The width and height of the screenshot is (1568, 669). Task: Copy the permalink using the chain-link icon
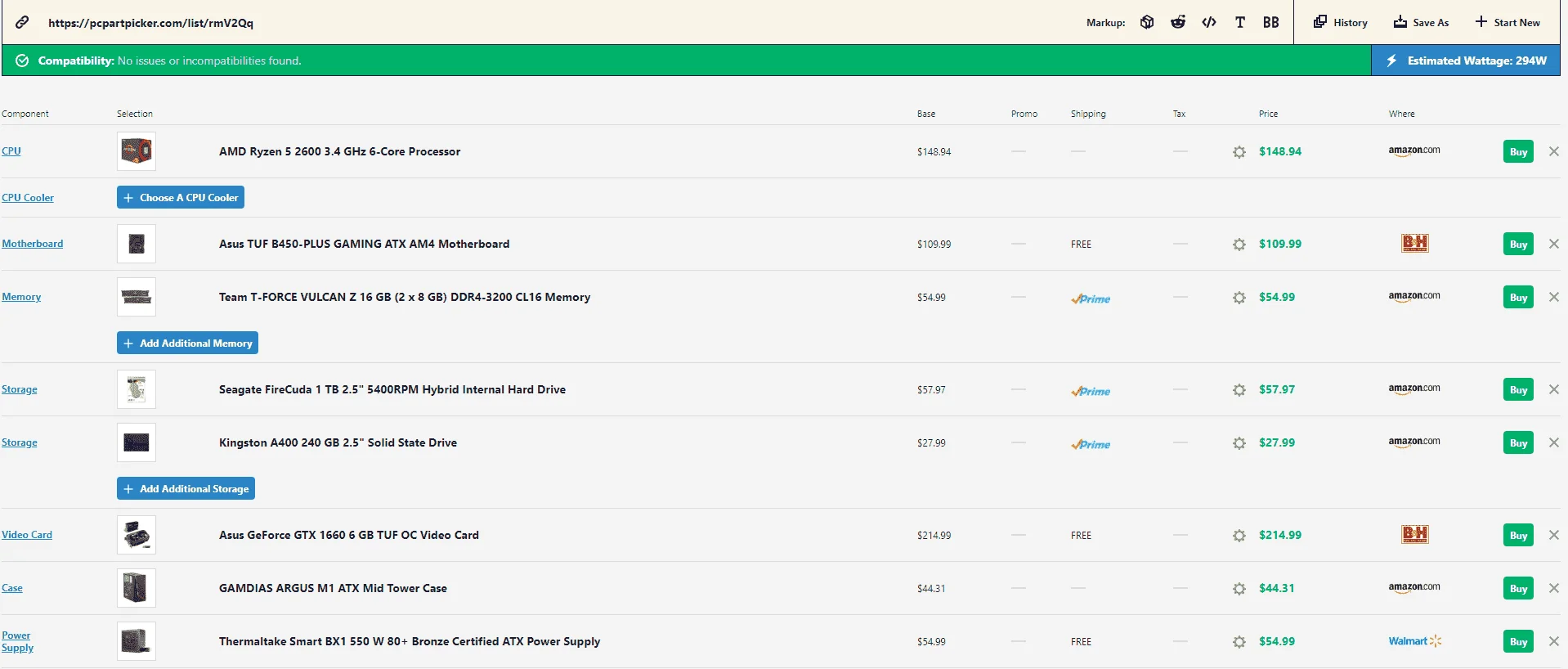pyautogui.click(x=22, y=22)
